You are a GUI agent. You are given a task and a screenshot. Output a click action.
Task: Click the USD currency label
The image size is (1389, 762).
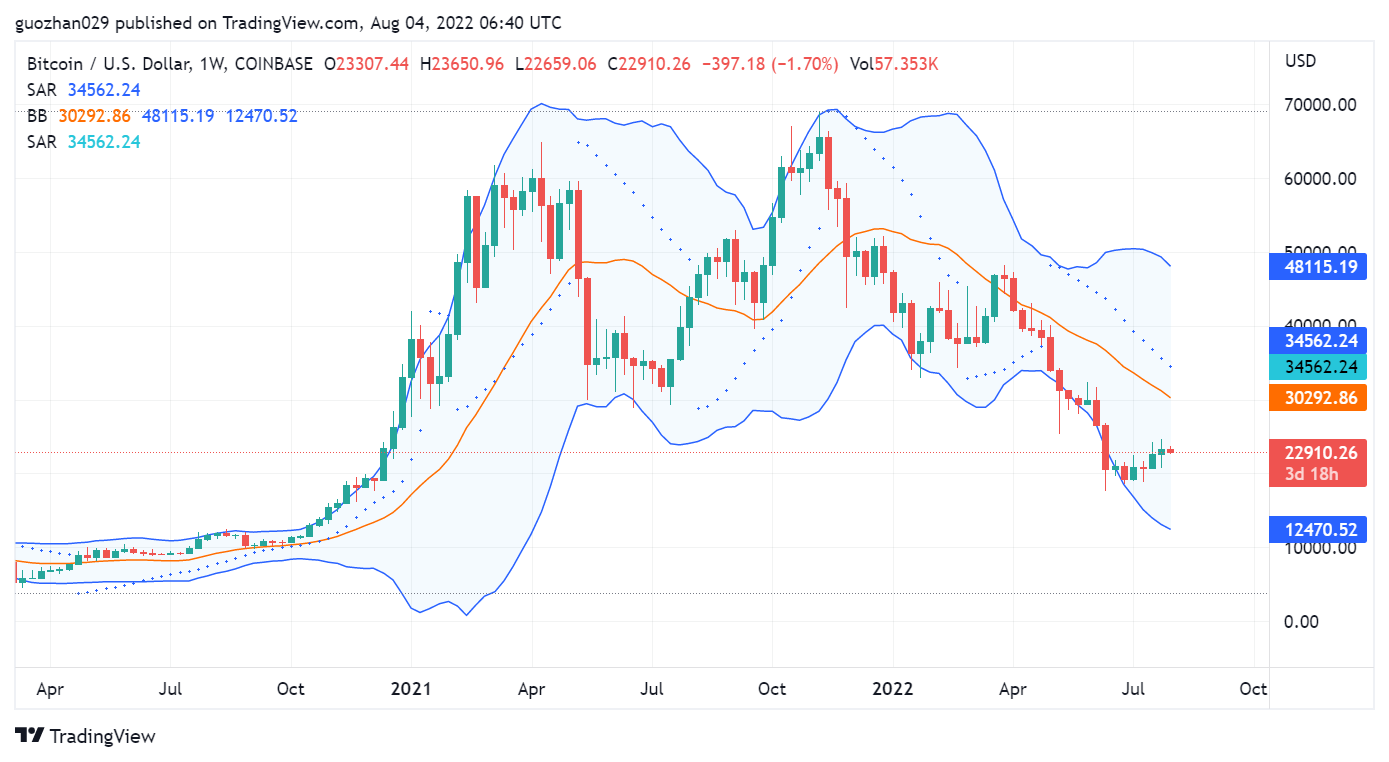tap(1300, 61)
